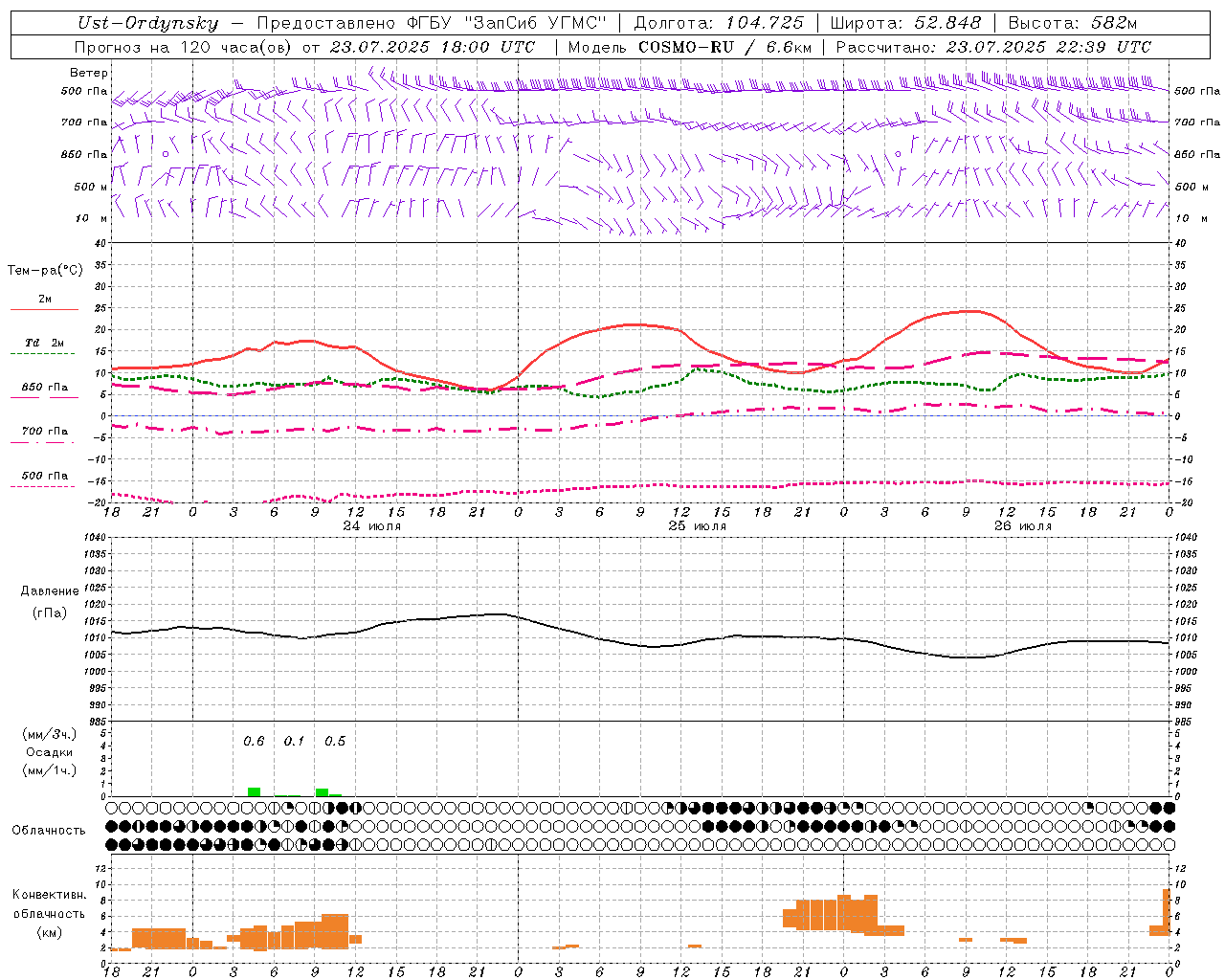Select the Долгота: 104.725 value

[719, 23]
